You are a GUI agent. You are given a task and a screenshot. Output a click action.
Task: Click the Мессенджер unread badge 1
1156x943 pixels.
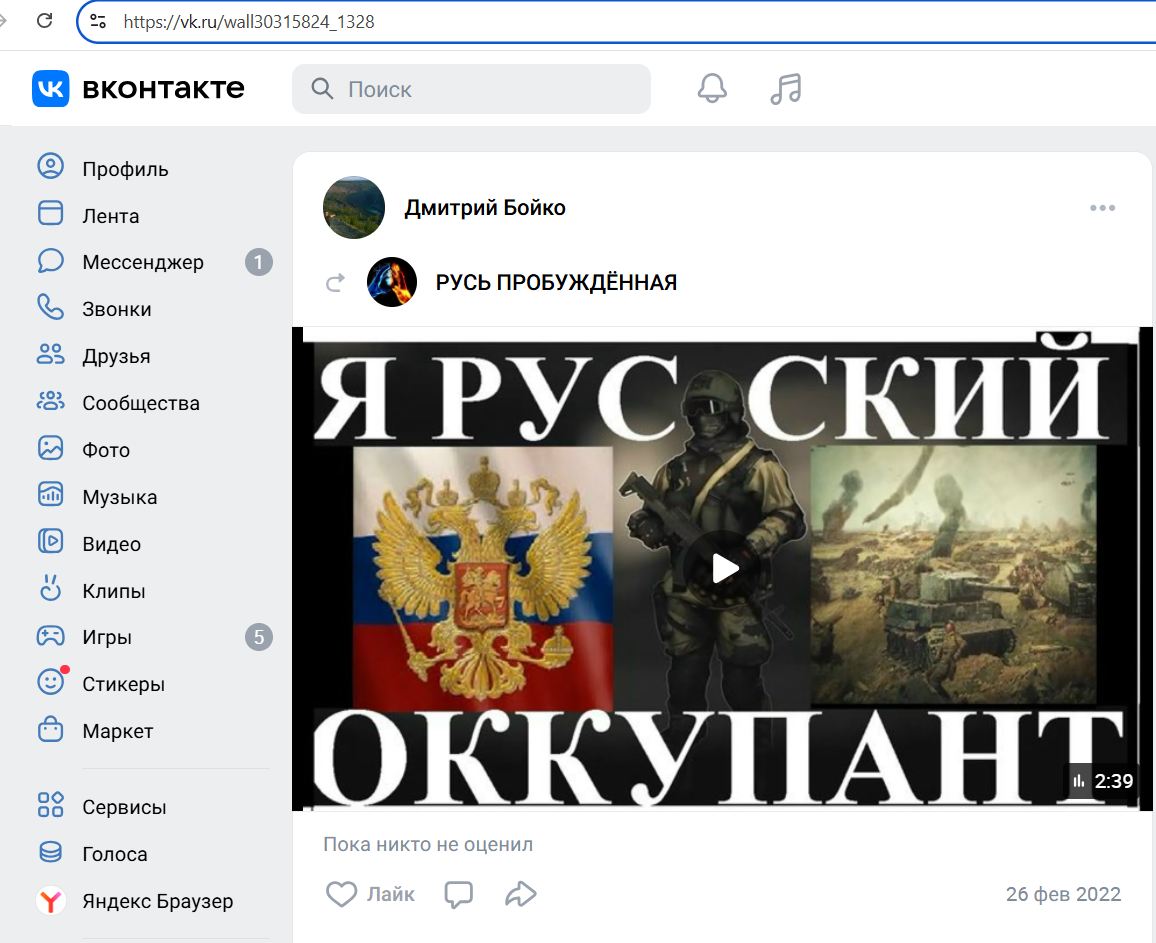259,262
